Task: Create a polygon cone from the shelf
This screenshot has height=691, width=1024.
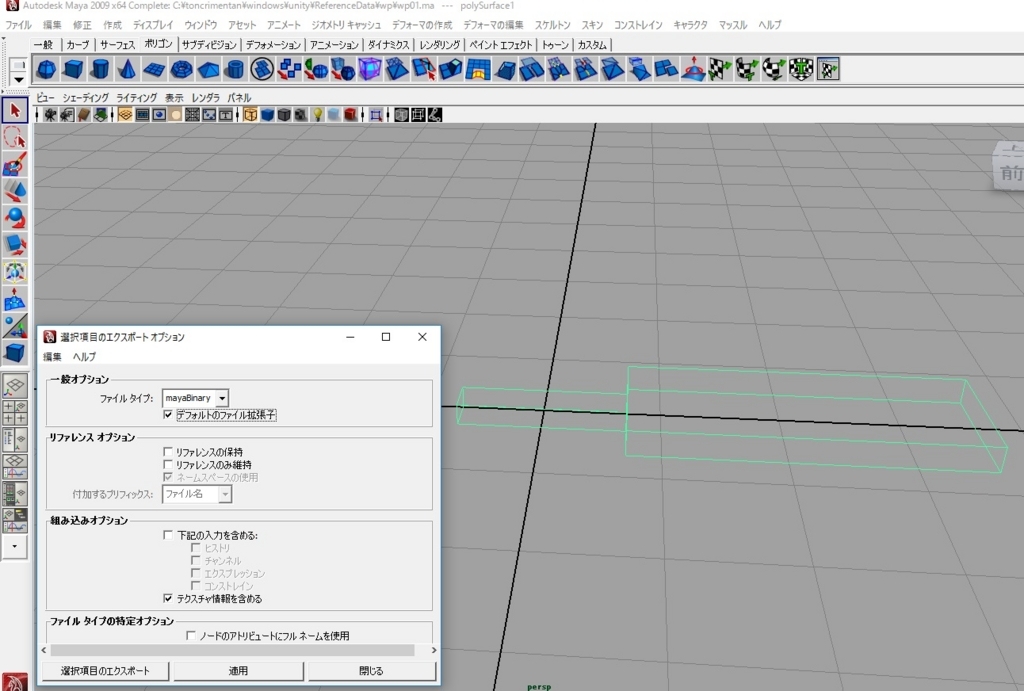Action: coord(127,69)
